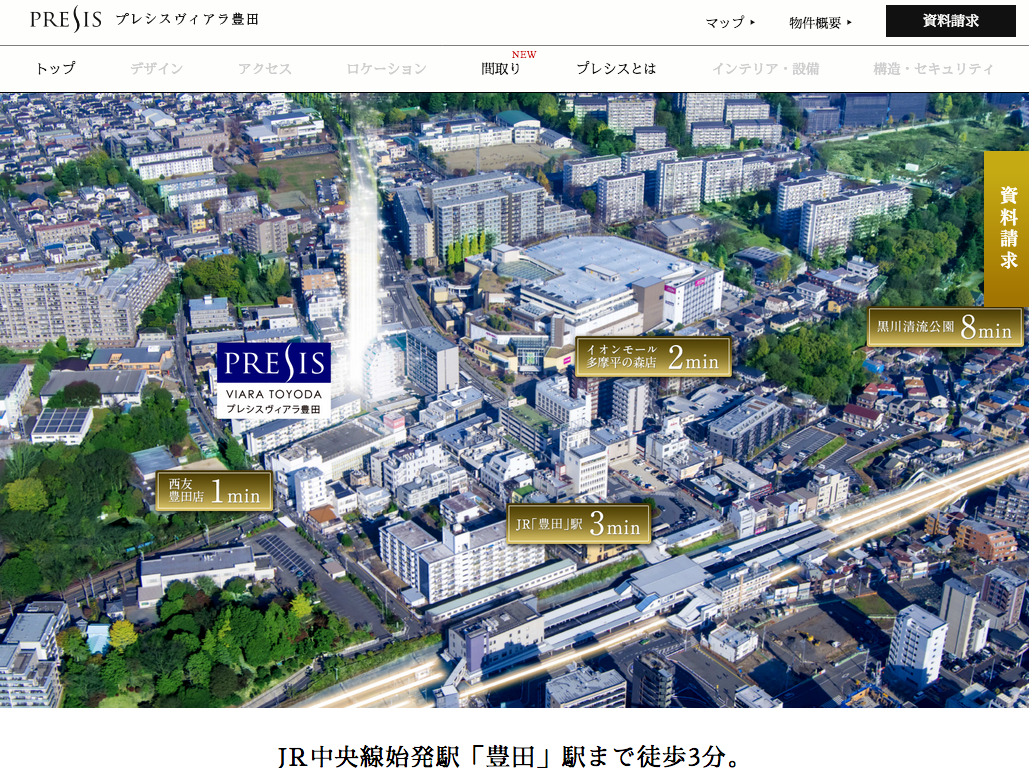The height and width of the screenshot is (768, 1029).
Task: Go to the トップ navigation item
Action: coord(55,69)
